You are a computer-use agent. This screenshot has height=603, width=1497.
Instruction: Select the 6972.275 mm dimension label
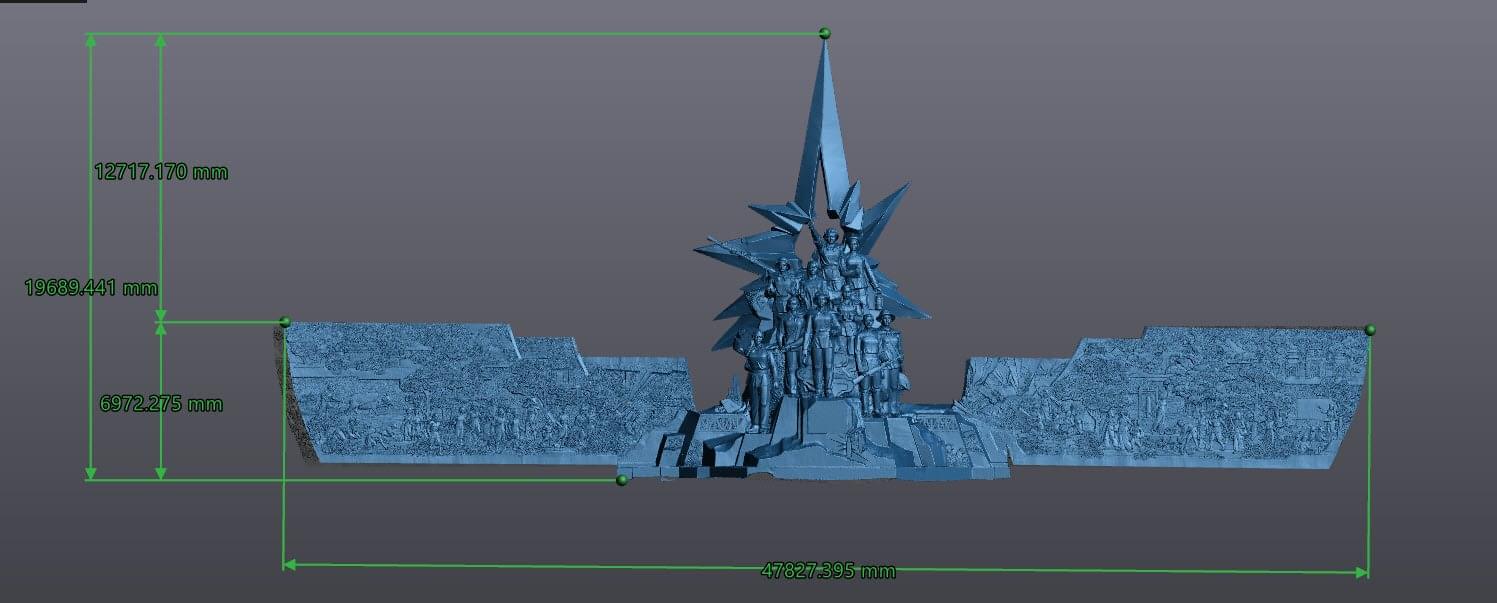(161, 404)
